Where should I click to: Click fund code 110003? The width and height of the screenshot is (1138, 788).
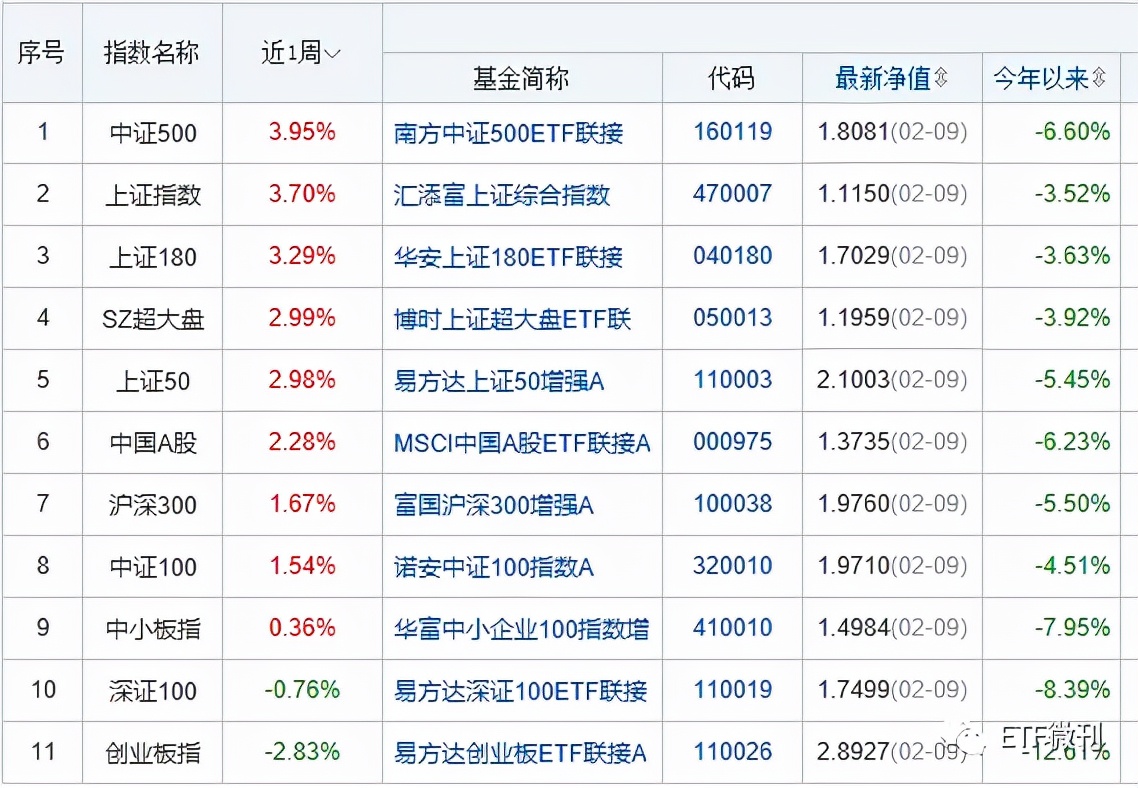point(732,379)
